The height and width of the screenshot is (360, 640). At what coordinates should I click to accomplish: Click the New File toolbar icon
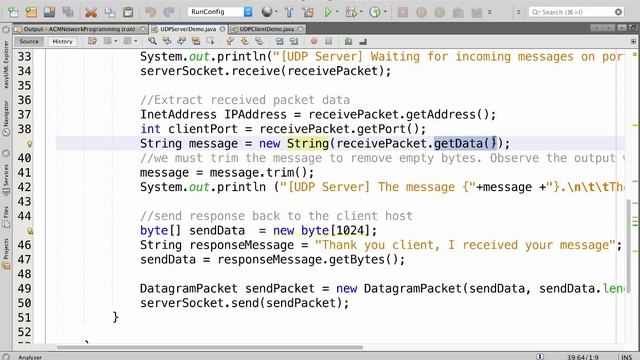click(x=13, y=12)
